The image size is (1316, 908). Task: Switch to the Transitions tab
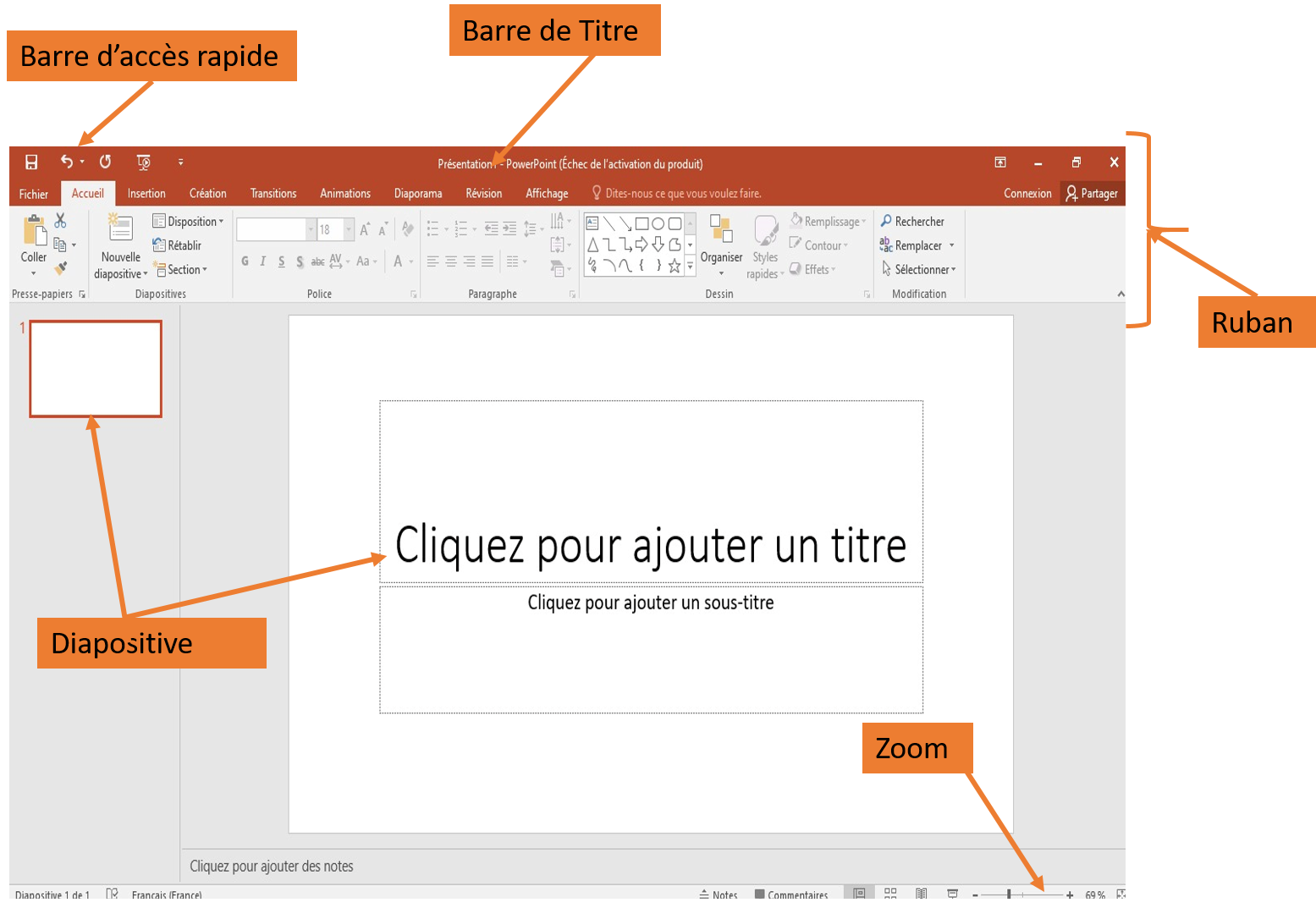coord(273,194)
